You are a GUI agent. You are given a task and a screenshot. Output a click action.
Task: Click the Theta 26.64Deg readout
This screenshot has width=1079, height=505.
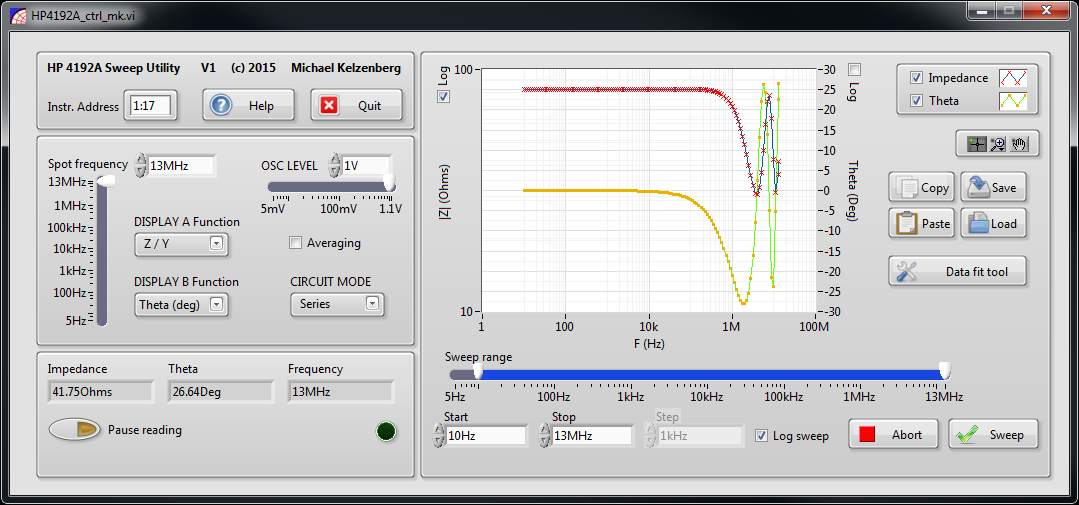point(220,391)
